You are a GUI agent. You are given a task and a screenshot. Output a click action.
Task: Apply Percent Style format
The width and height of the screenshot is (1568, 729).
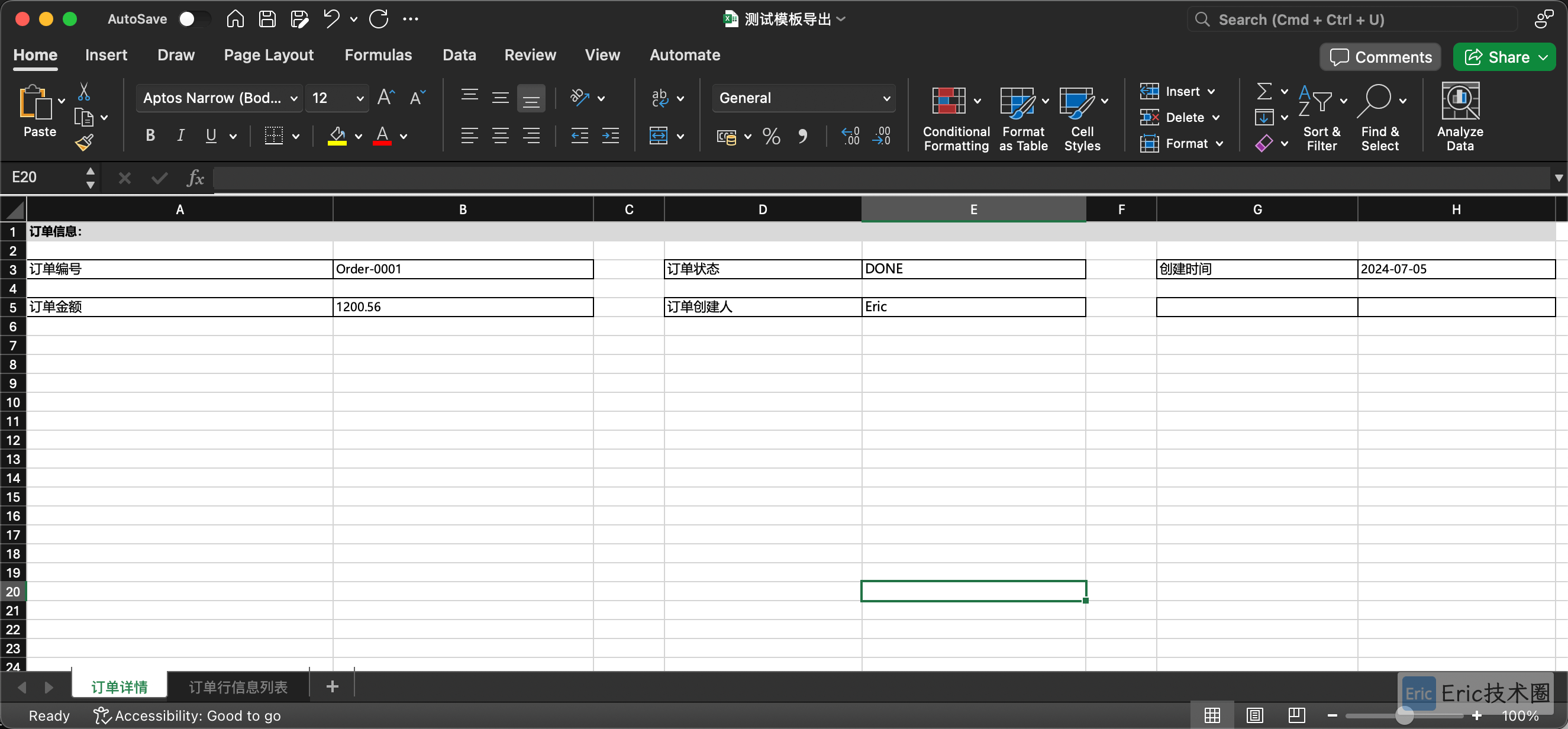click(x=771, y=136)
